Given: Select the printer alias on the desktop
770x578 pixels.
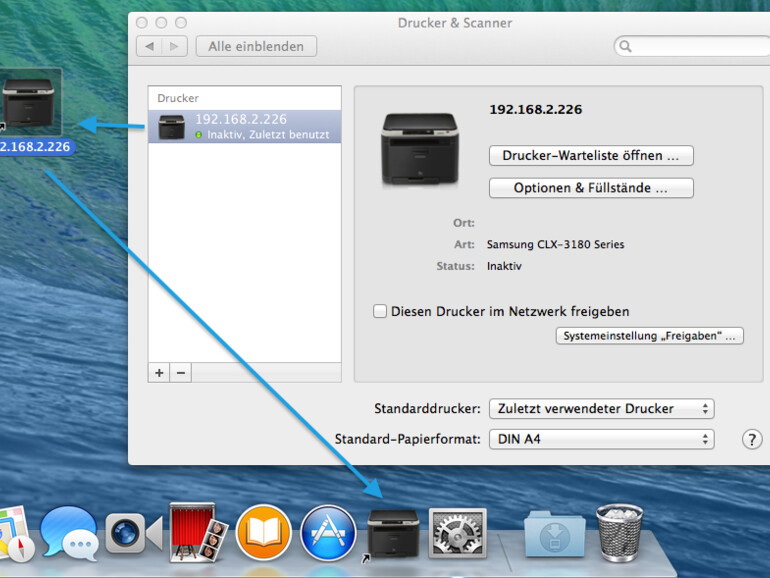Looking at the screenshot, I should [x=28, y=102].
